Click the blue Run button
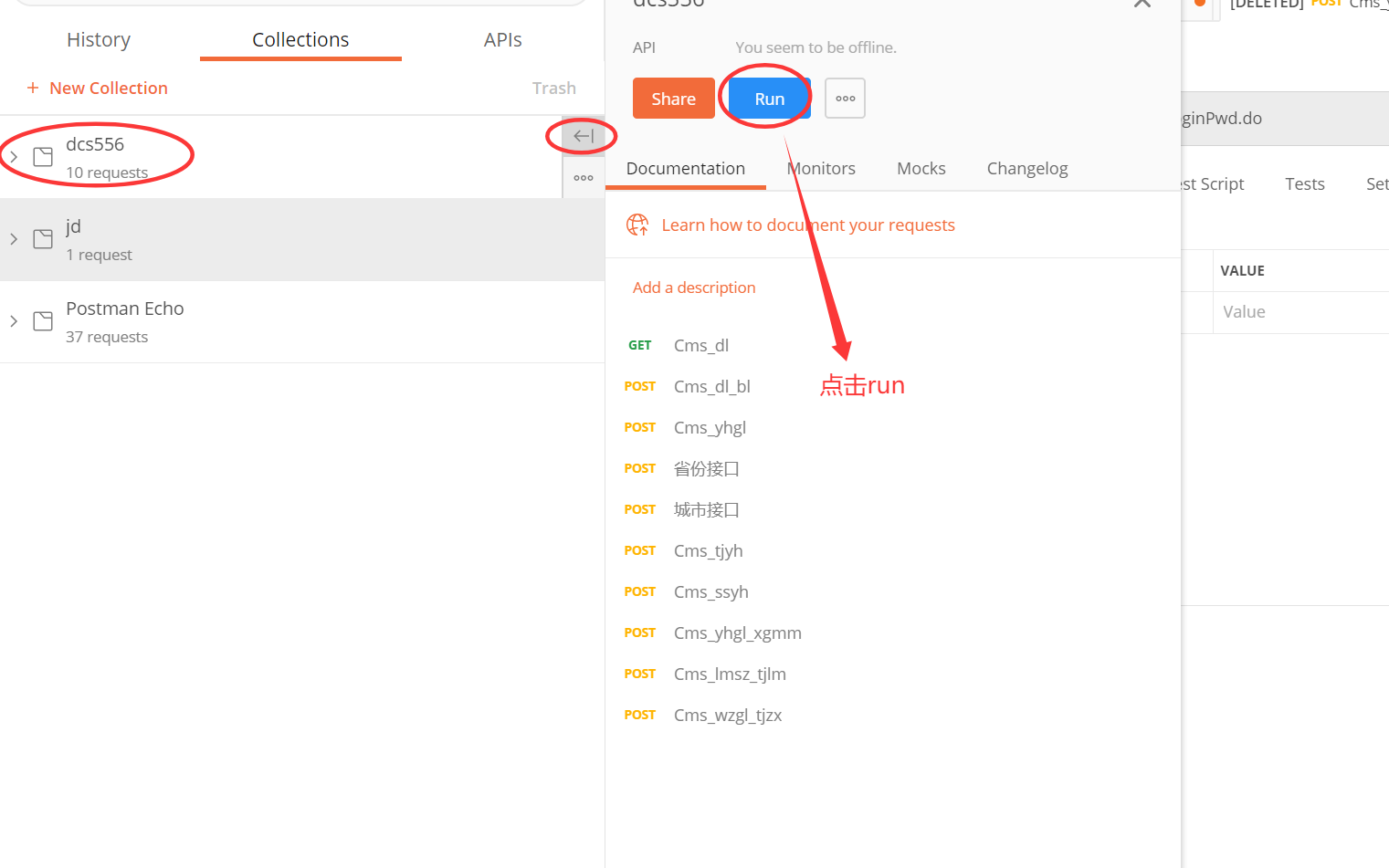 (x=769, y=99)
